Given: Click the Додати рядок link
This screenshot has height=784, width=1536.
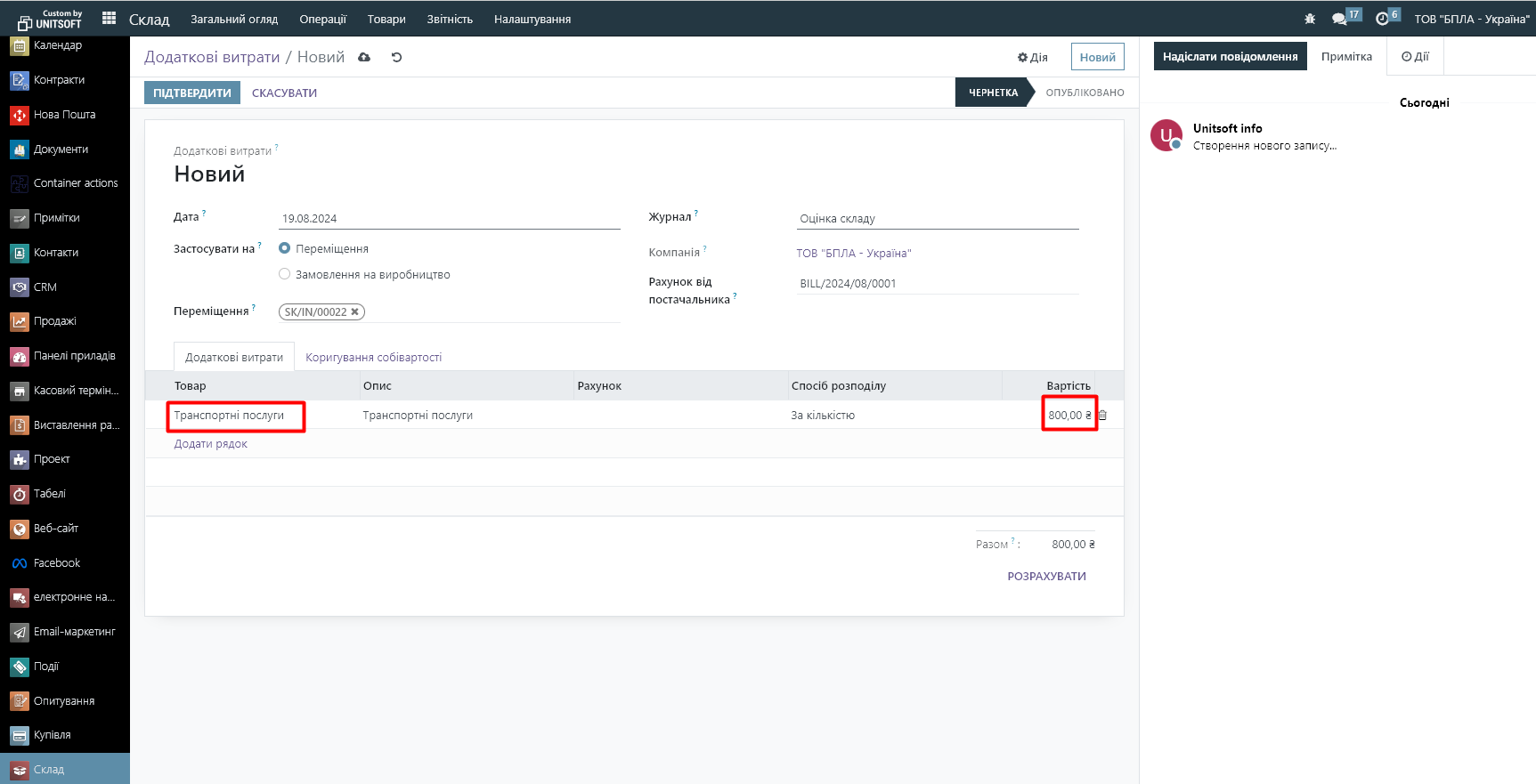Looking at the screenshot, I should [x=210, y=443].
